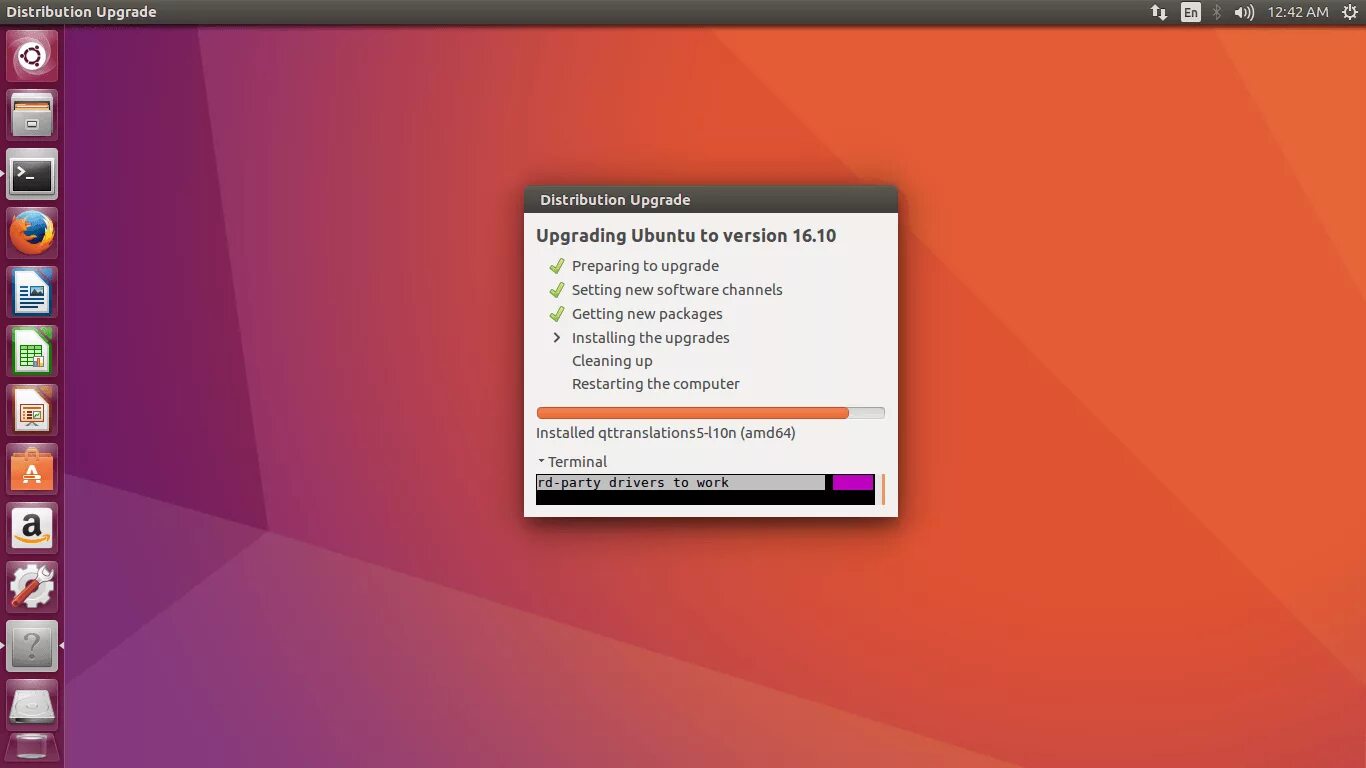Open the Files manager from the launcher
Viewport: 1366px width, 768px height.
[x=32, y=115]
